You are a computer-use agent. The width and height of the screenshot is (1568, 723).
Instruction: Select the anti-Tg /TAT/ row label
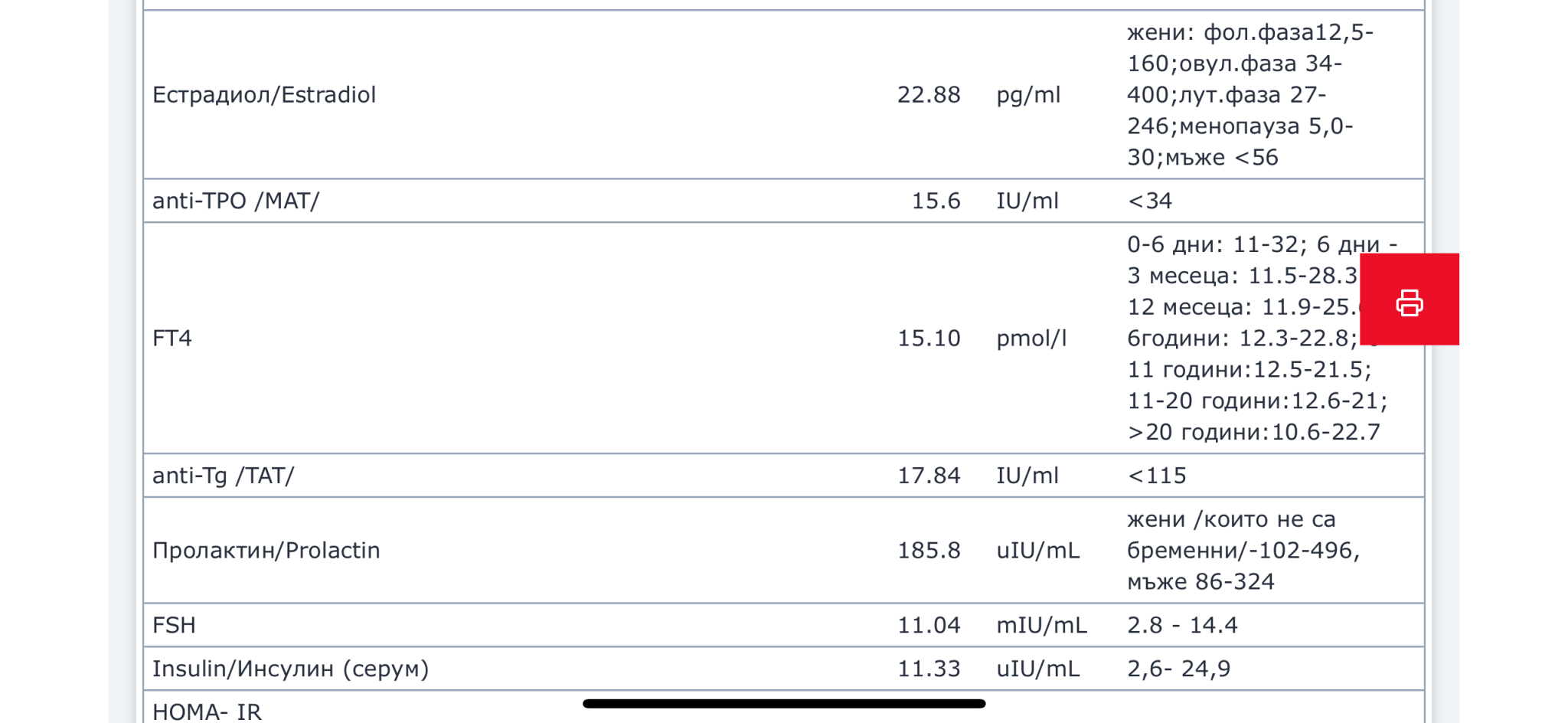pyautogui.click(x=223, y=476)
